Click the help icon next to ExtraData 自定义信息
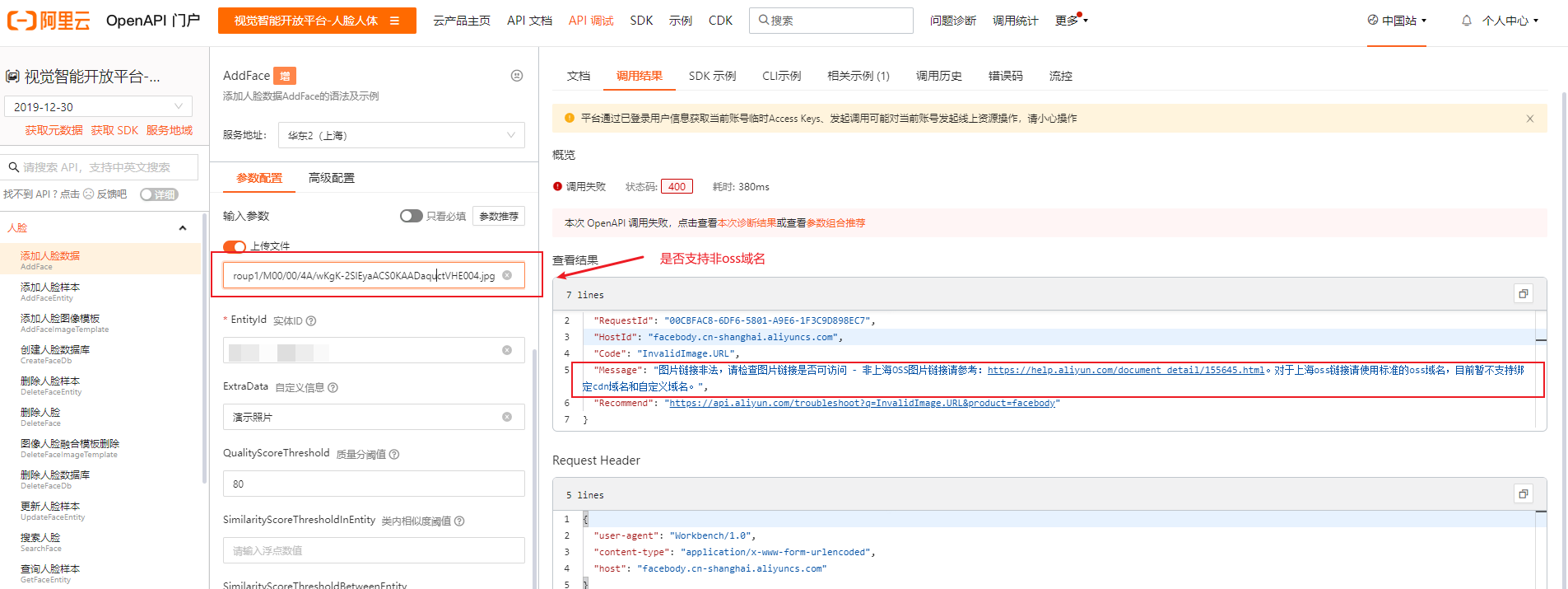This screenshot has width=1568, height=589. pyautogui.click(x=333, y=388)
